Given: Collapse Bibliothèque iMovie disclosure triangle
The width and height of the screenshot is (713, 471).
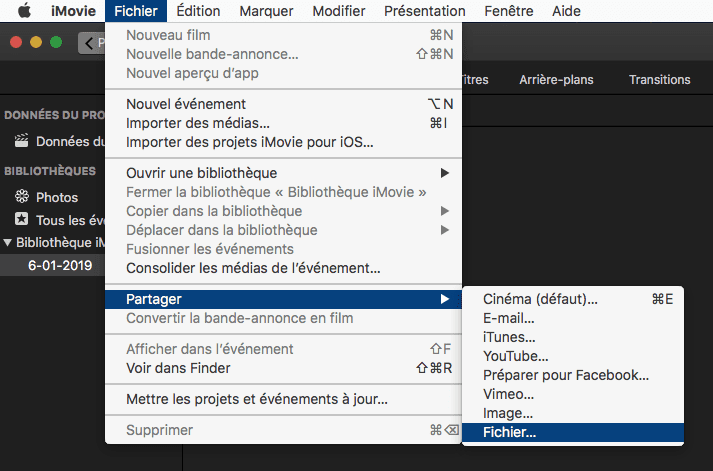Looking at the screenshot, I should (7, 242).
